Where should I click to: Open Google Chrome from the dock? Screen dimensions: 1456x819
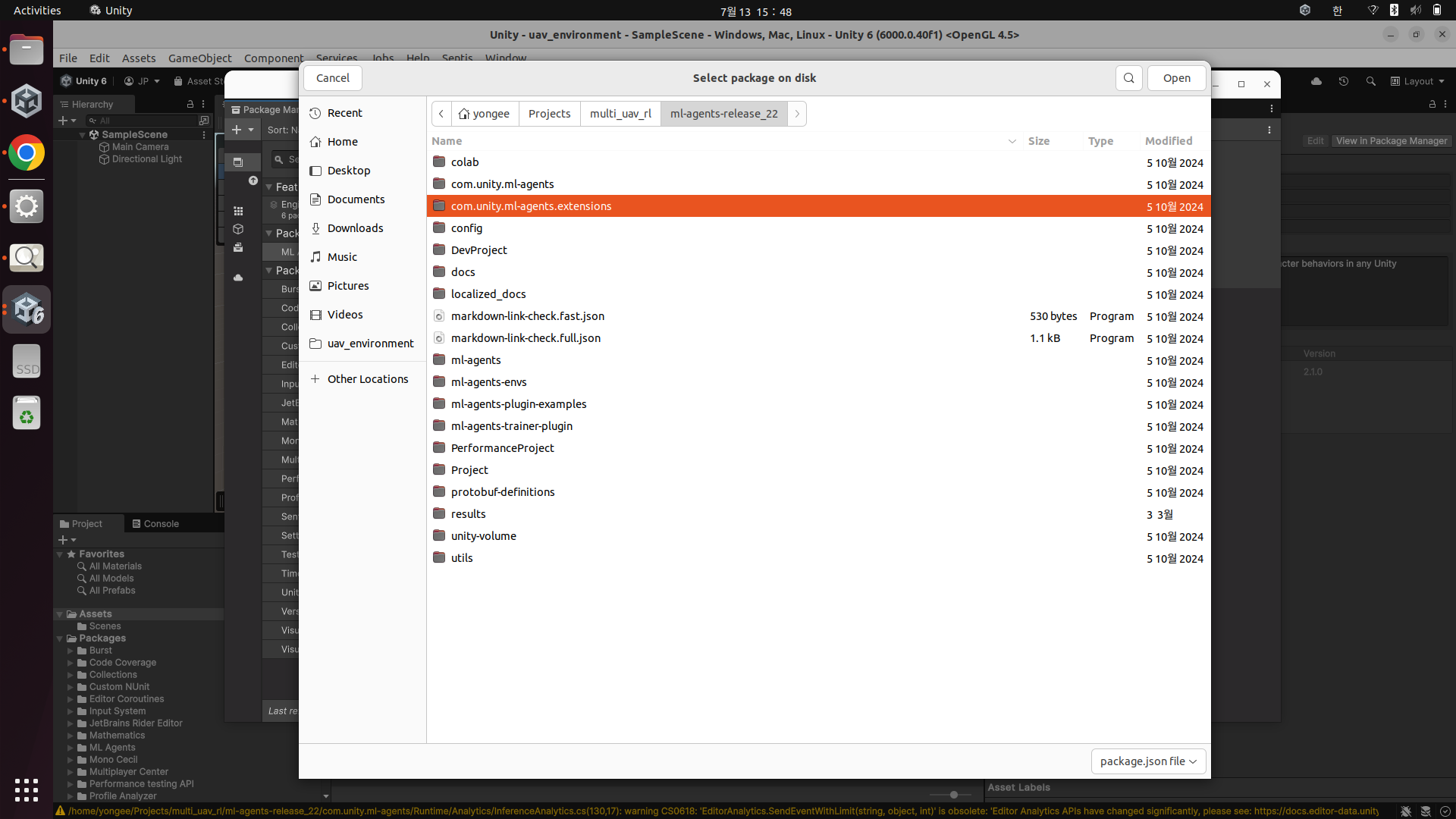pos(27,154)
